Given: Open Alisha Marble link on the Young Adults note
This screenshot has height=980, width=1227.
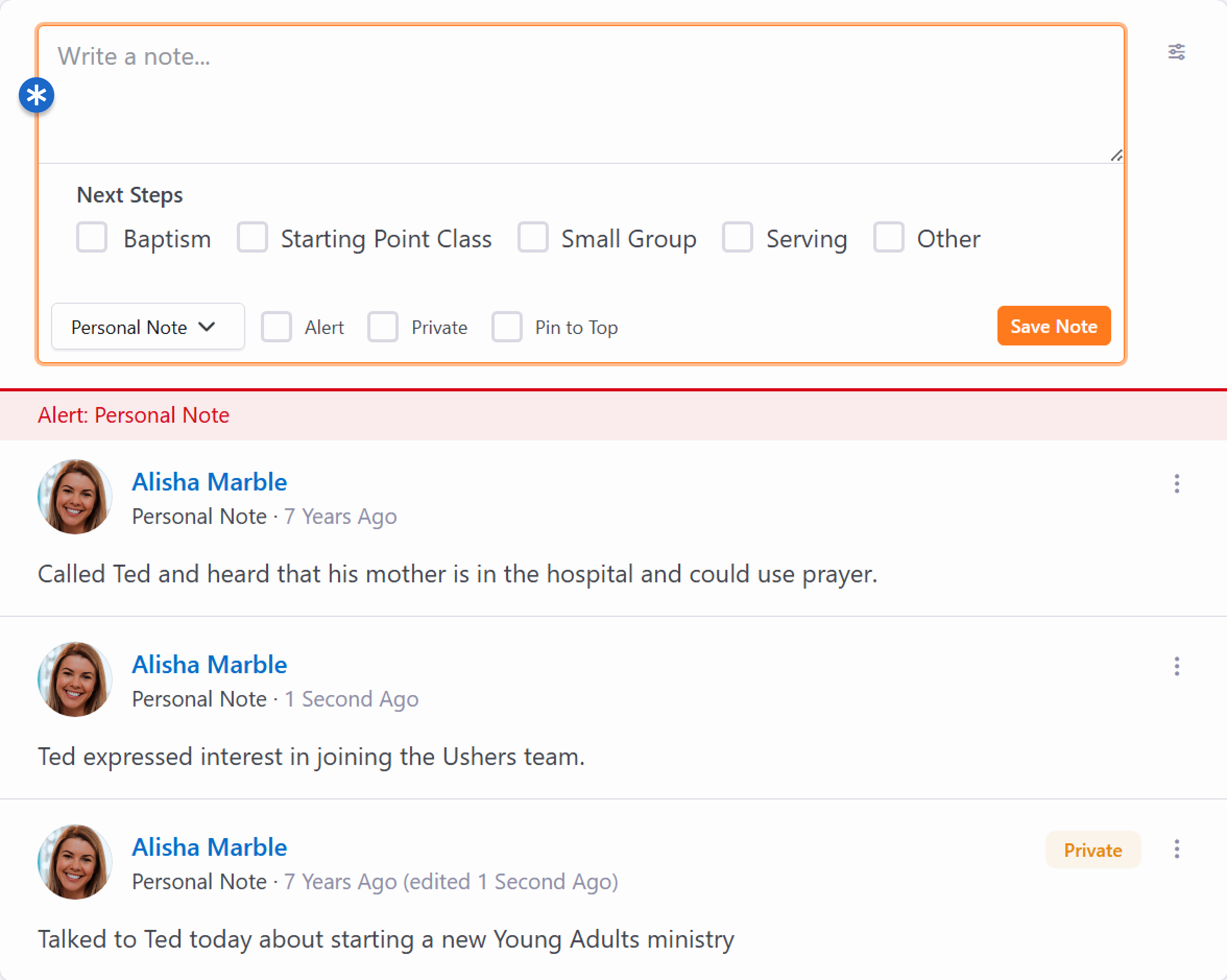Looking at the screenshot, I should [x=209, y=847].
